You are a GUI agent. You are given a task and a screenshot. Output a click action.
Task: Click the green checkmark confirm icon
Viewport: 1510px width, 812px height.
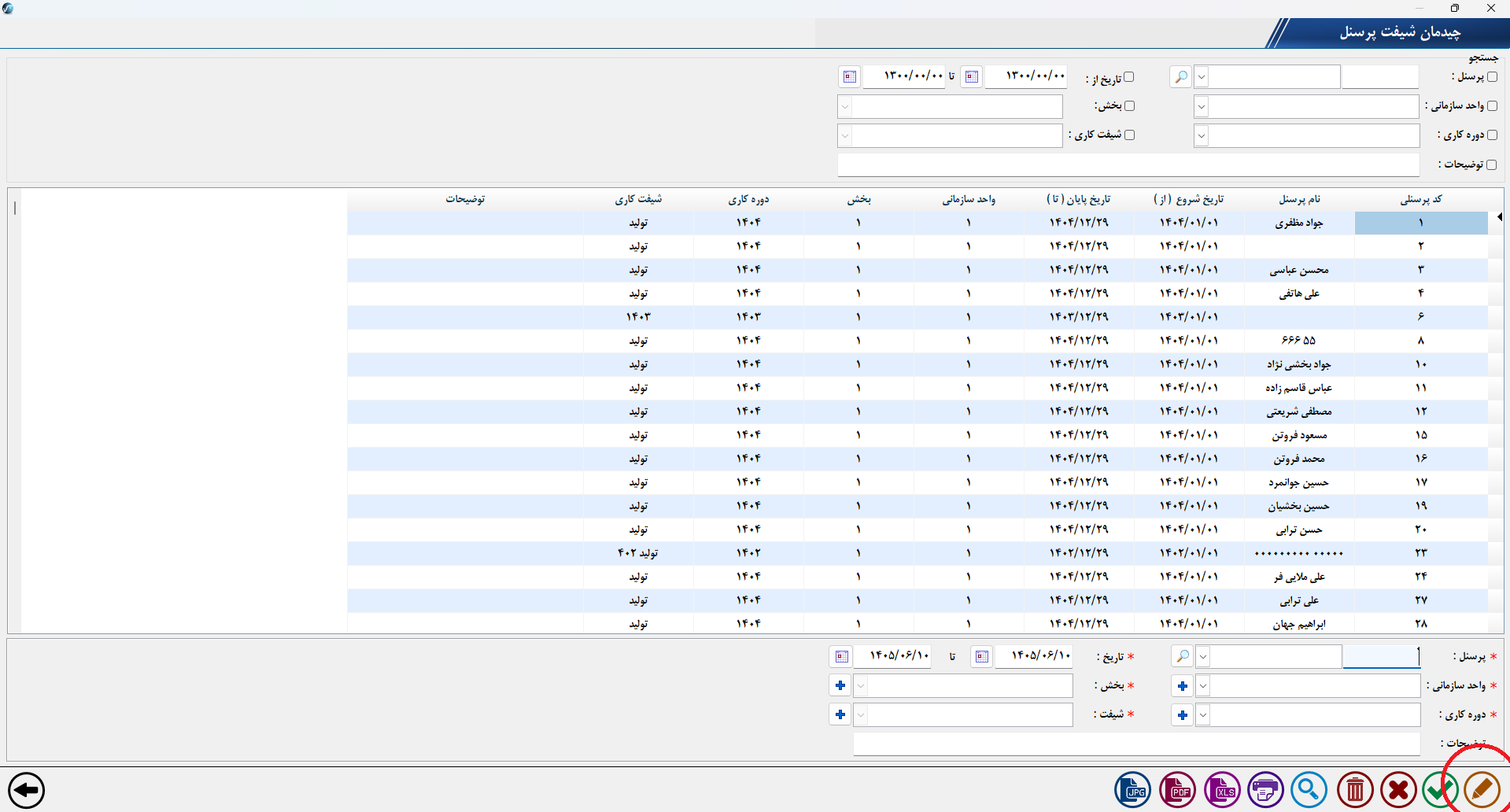click(1440, 789)
